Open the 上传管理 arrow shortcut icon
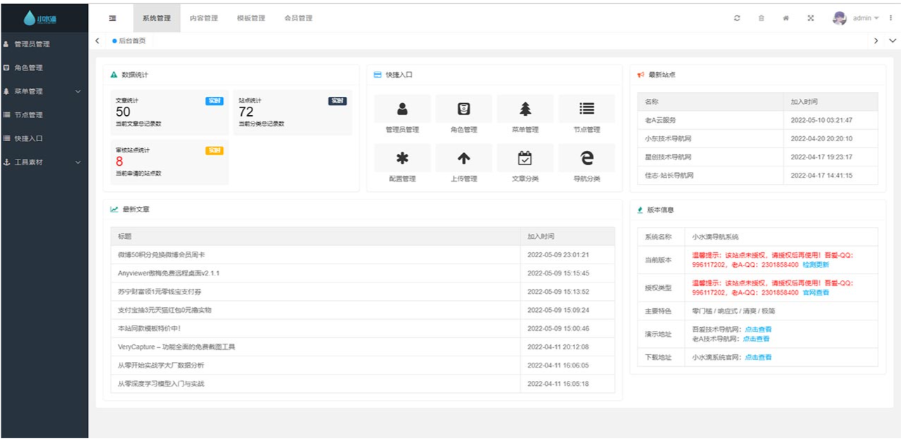This screenshot has height=442, width=906. coord(463,158)
